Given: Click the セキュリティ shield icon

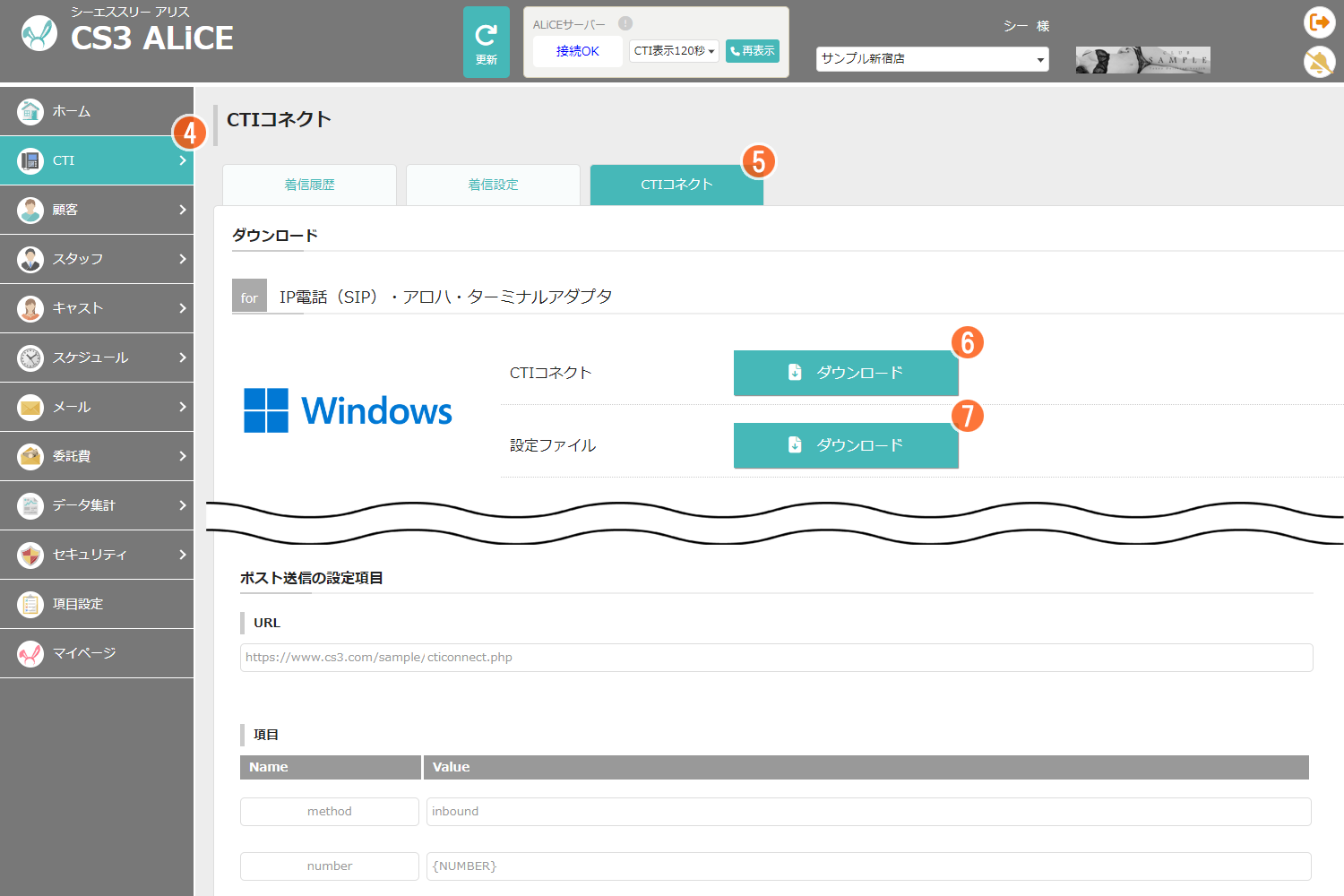Looking at the screenshot, I should [x=30, y=555].
